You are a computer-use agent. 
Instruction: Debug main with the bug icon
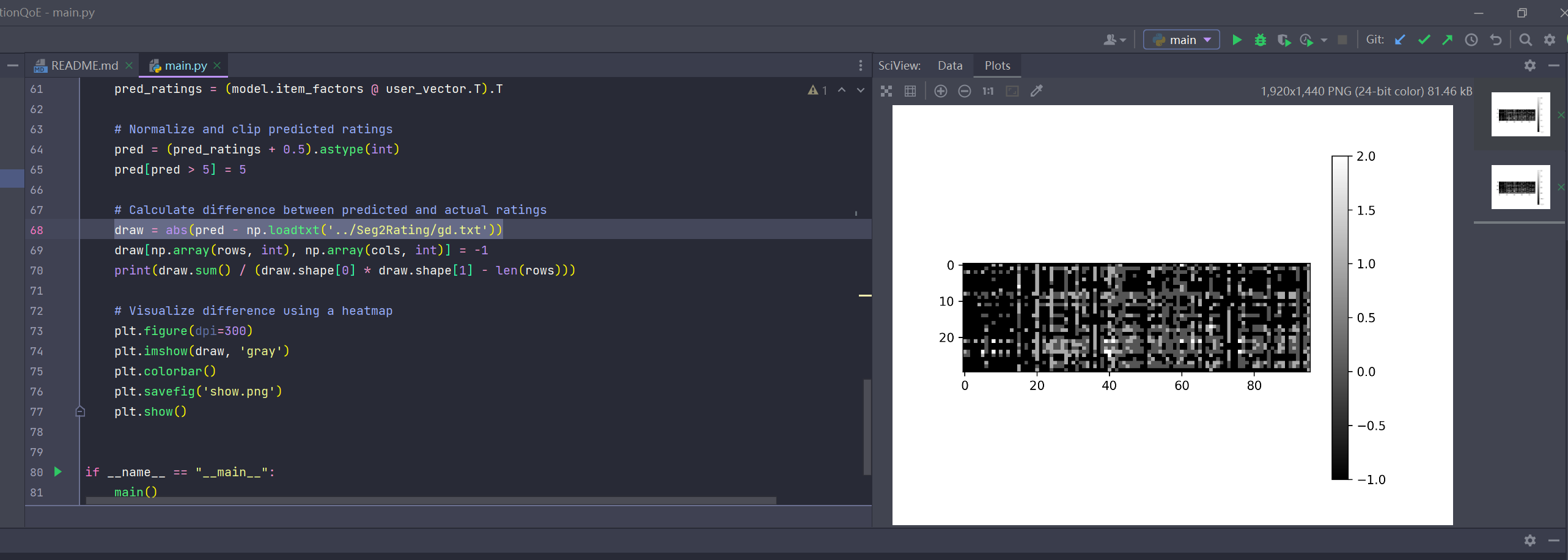1260,40
